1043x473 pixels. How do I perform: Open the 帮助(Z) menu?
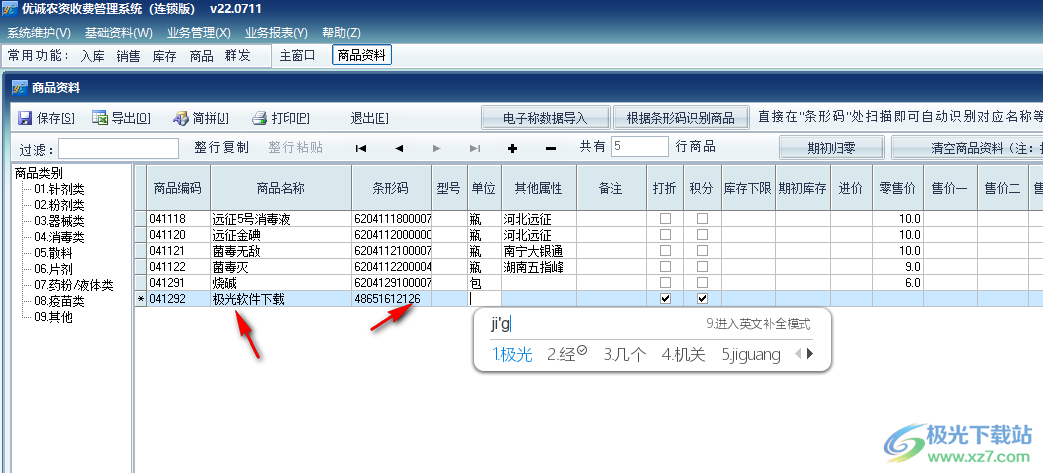[341, 33]
